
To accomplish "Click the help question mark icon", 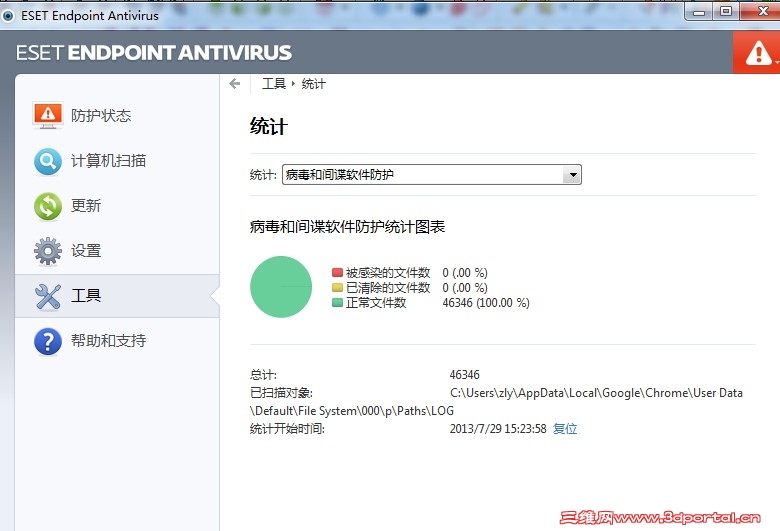I will pos(48,341).
